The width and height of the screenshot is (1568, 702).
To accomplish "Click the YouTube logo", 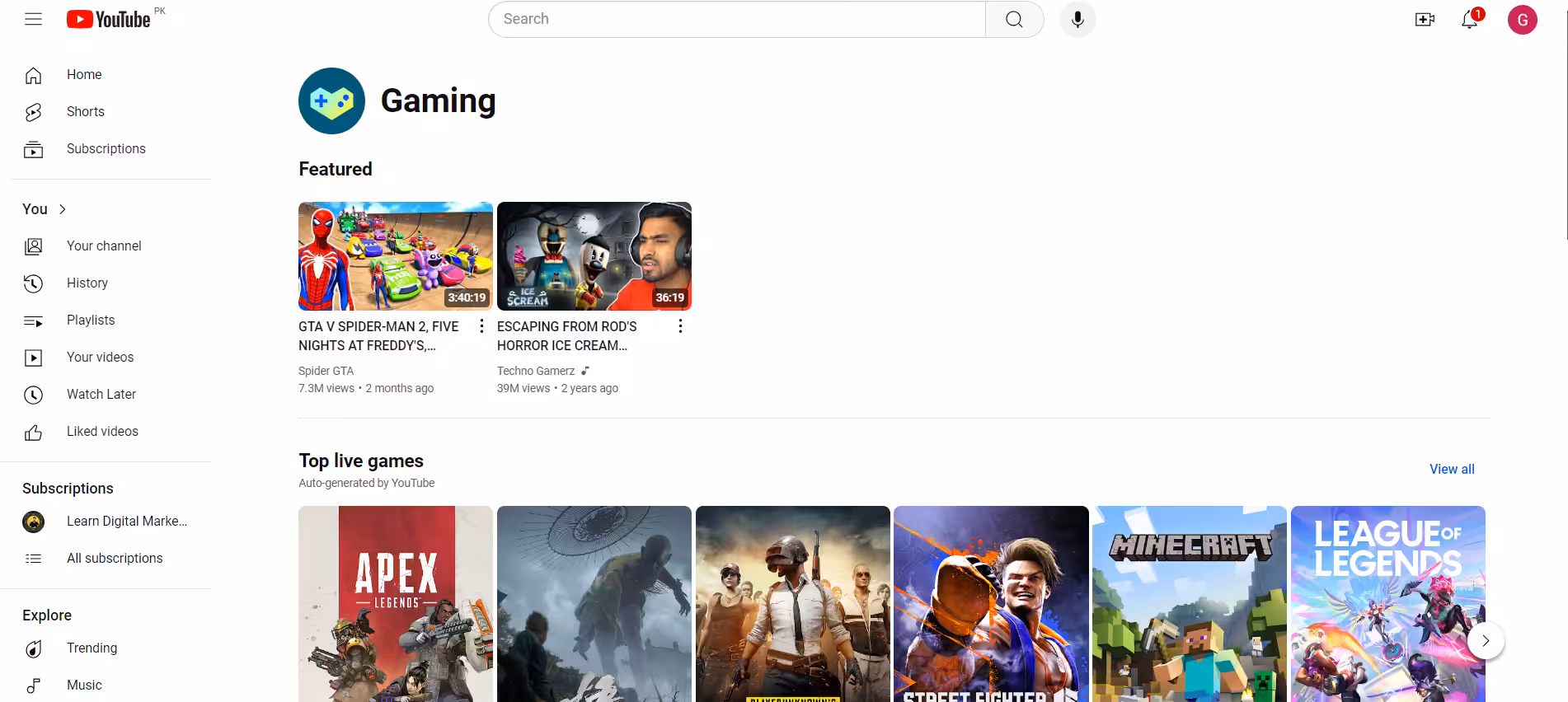I will coord(109,19).
